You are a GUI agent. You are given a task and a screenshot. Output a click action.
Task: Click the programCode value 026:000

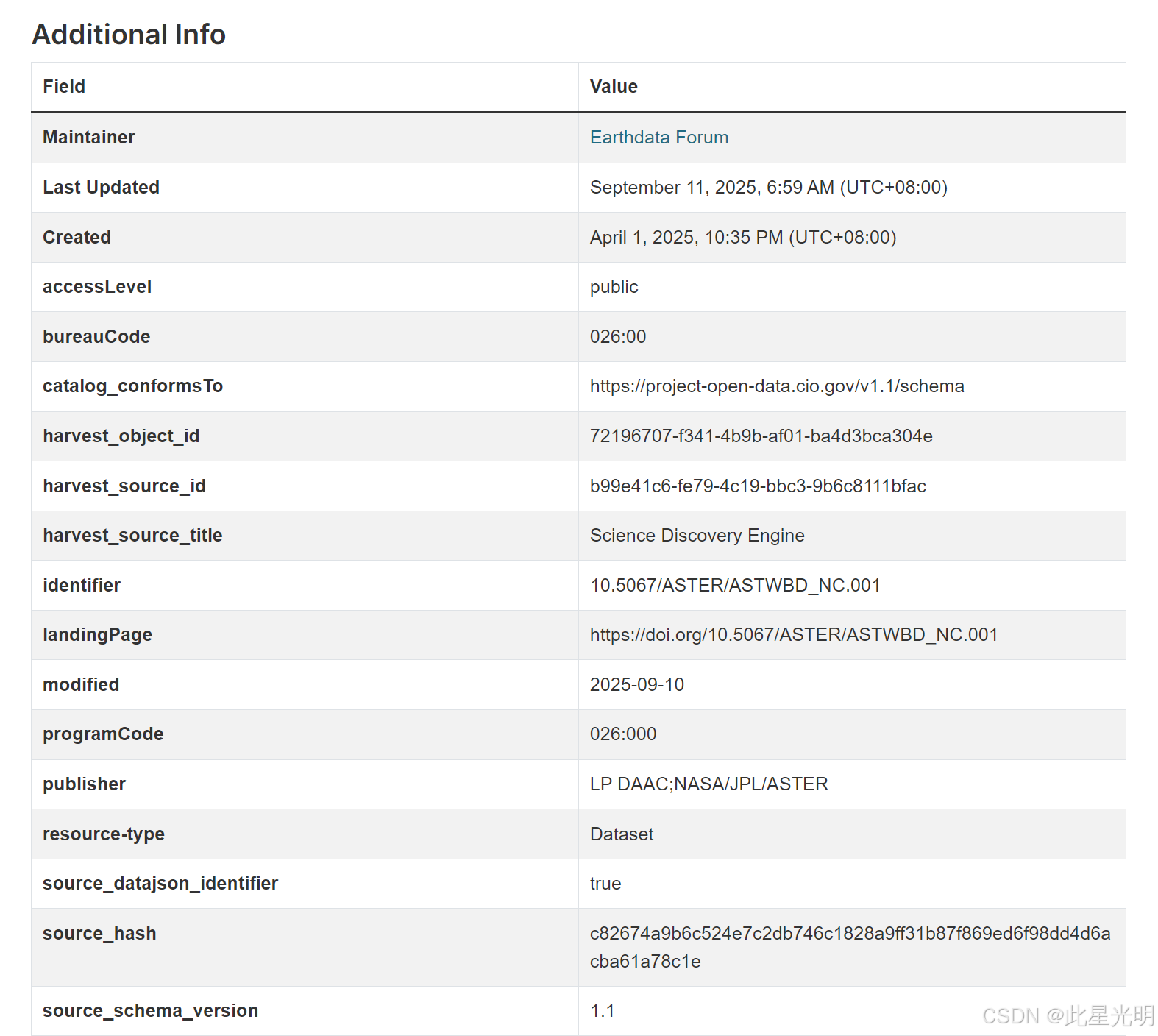pyautogui.click(x=622, y=734)
